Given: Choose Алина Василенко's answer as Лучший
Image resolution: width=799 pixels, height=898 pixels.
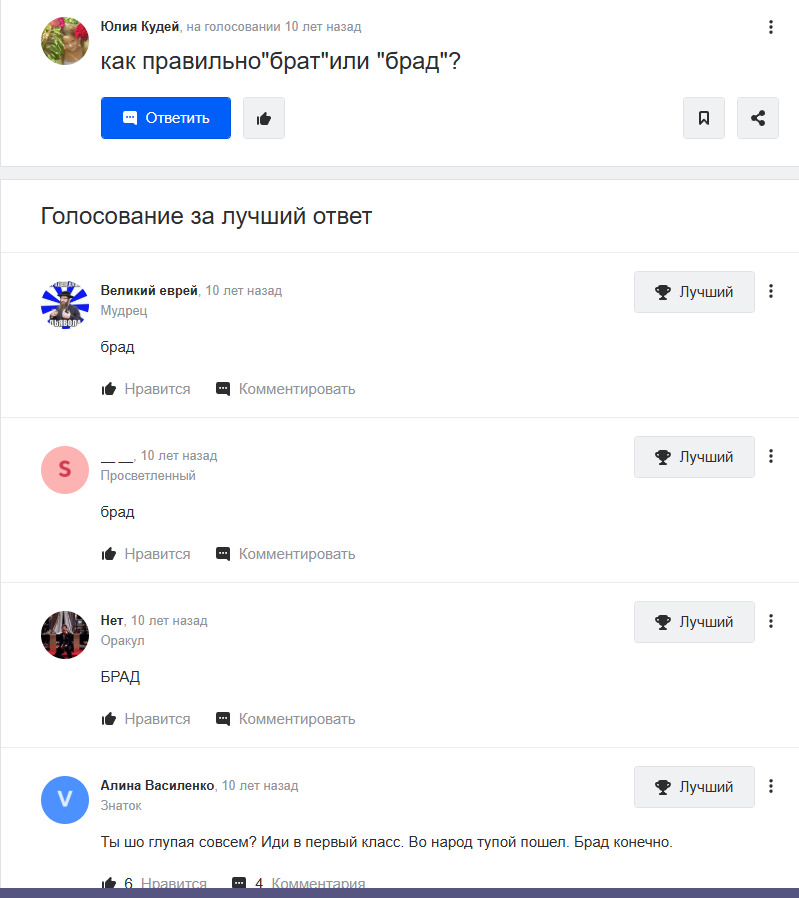Looking at the screenshot, I should click(x=694, y=787).
